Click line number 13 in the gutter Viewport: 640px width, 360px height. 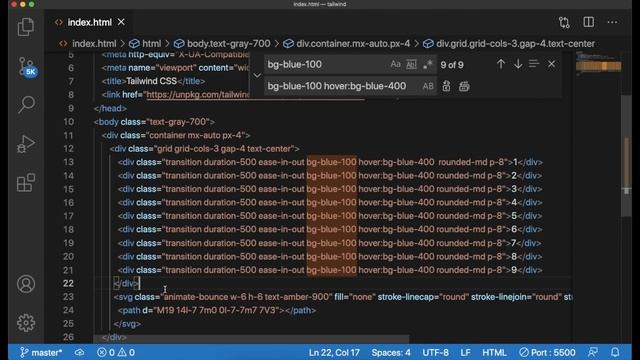coord(69,162)
